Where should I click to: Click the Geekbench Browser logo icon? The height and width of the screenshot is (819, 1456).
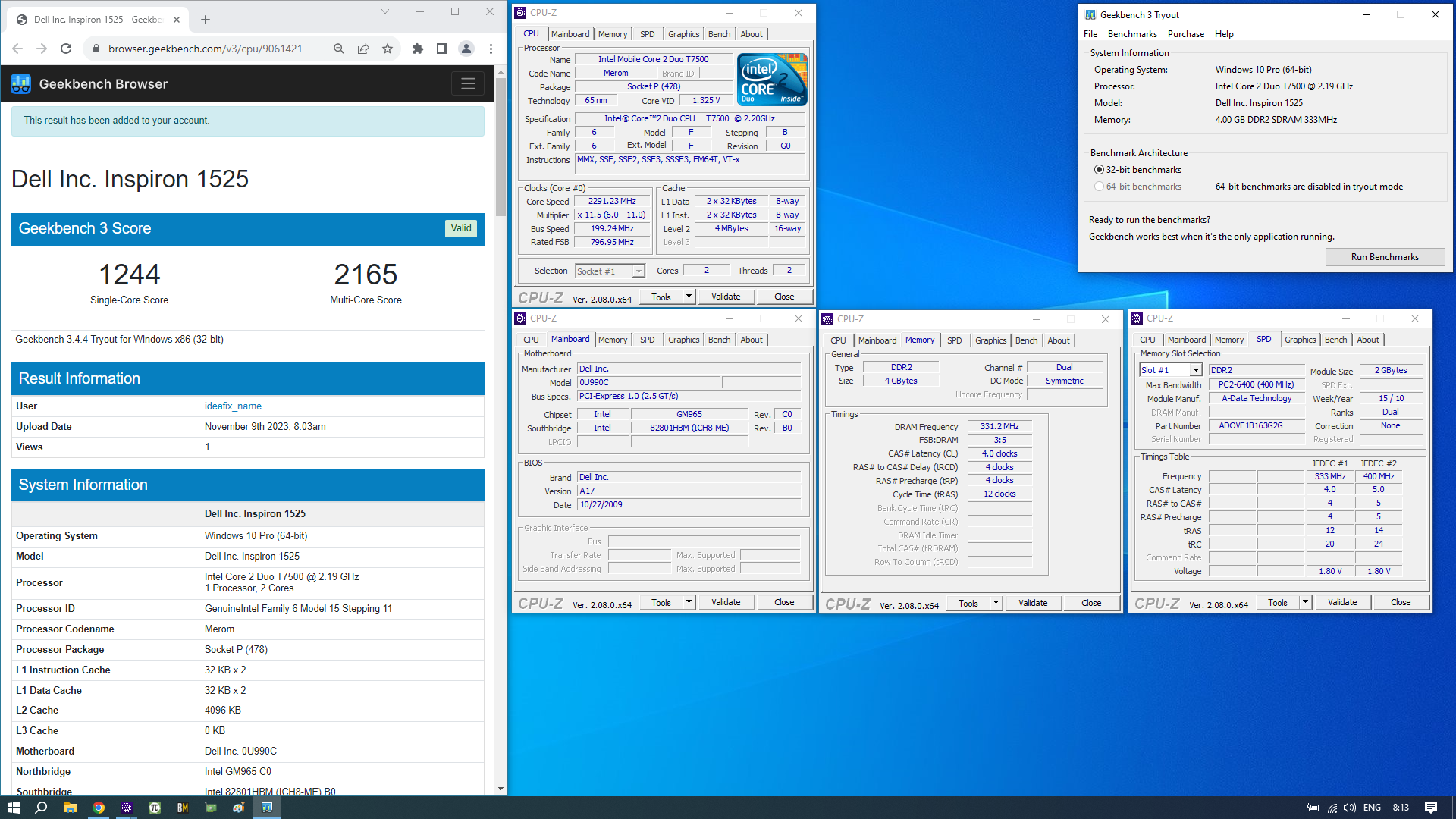21,83
